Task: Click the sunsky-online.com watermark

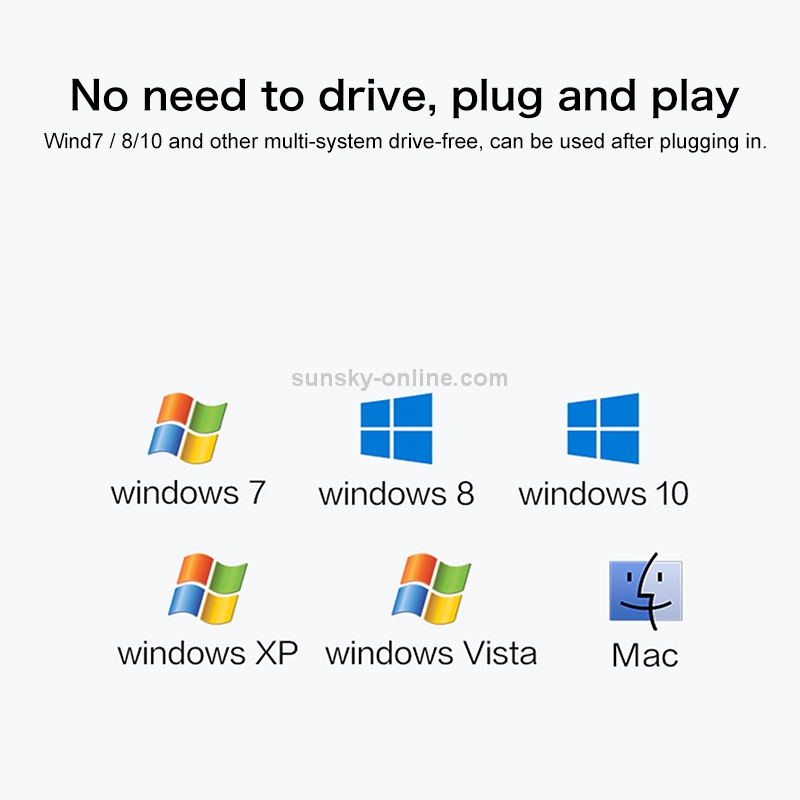Action: tap(399, 379)
